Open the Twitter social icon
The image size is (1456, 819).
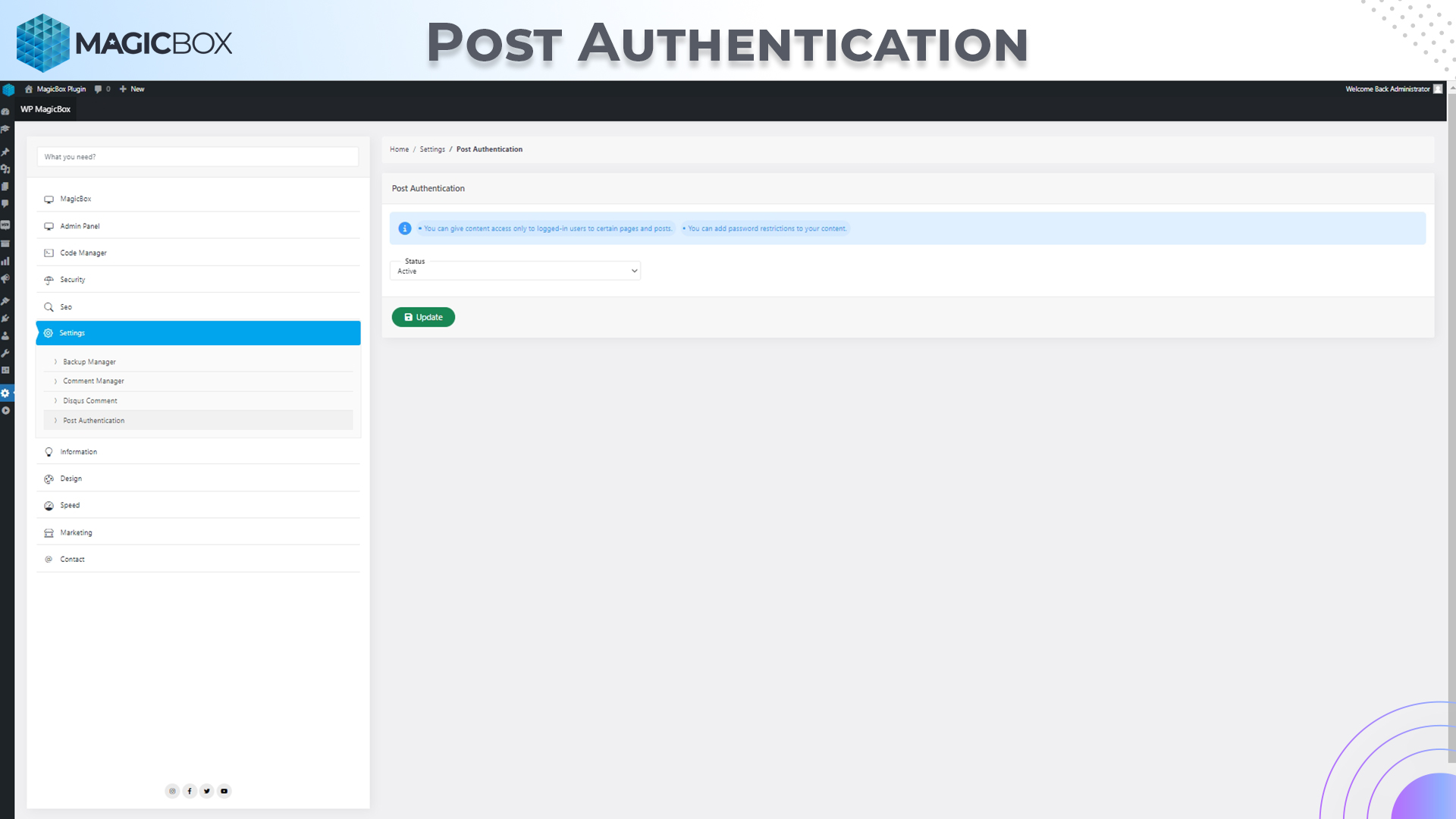pos(207,791)
